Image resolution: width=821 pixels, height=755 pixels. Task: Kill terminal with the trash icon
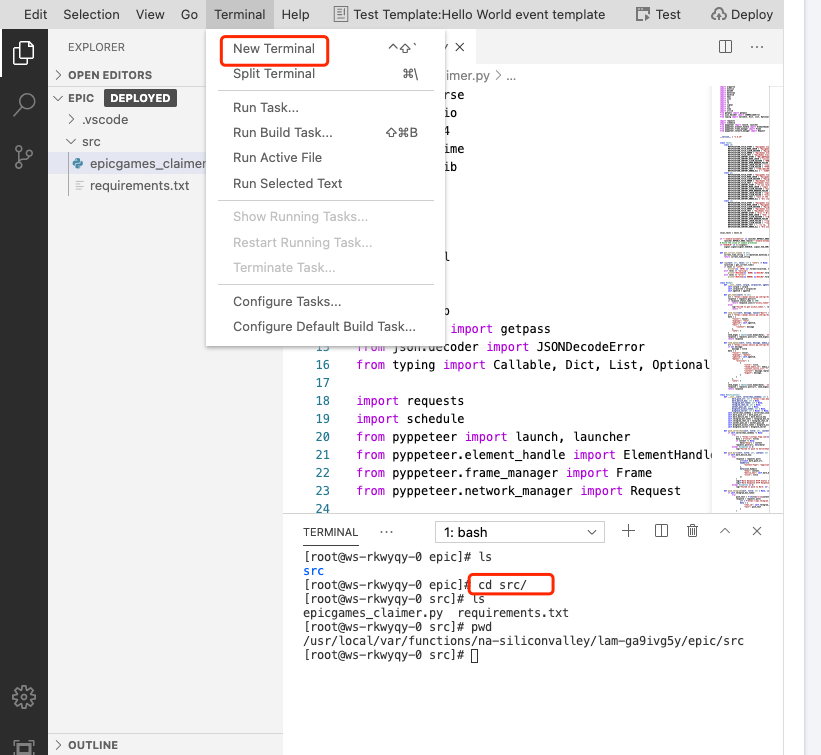pyautogui.click(x=692, y=532)
